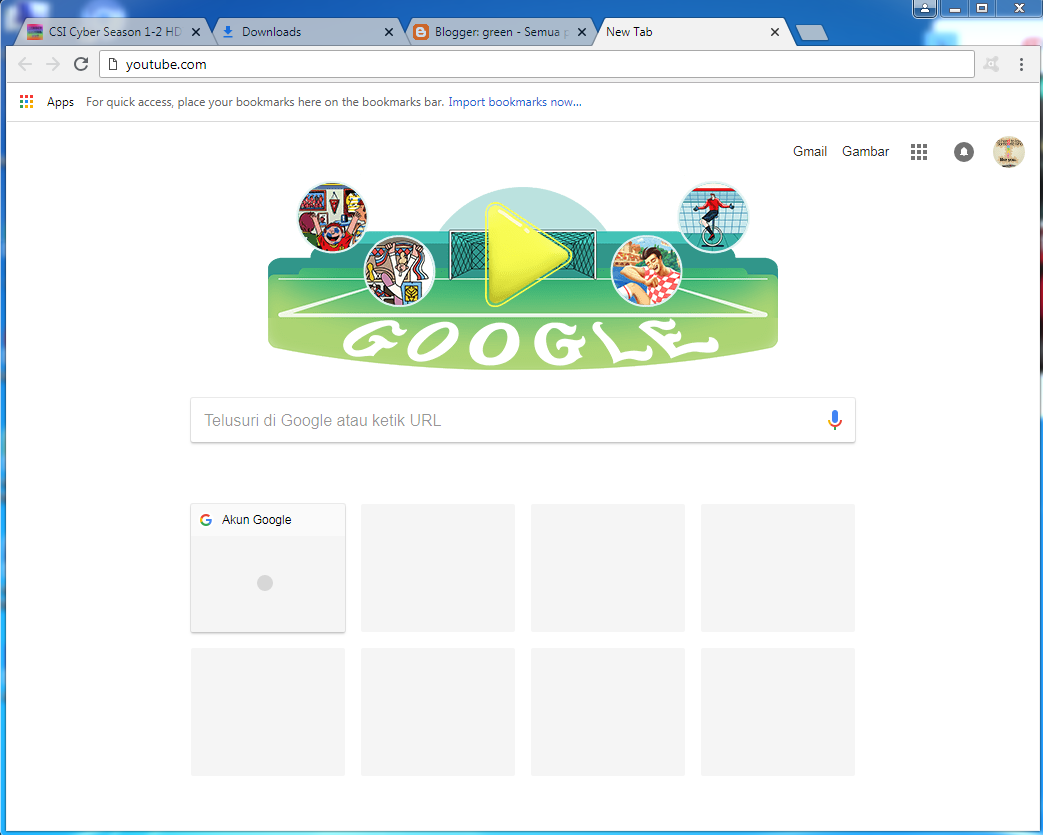This screenshot has width=1043, height=835.
Task: Open the Chrome user profile button in title bar
Action: tap(925, 9)
